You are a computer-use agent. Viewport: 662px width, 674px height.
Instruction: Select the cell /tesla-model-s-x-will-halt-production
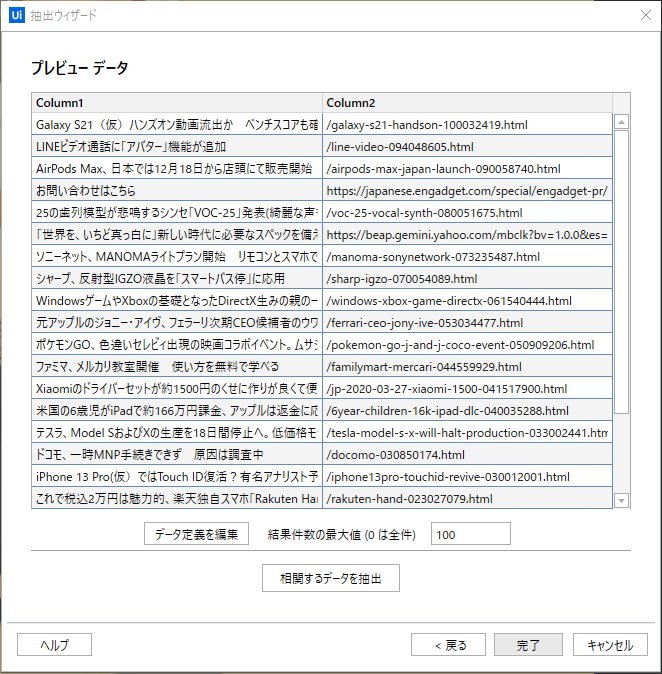coord(467,432)
